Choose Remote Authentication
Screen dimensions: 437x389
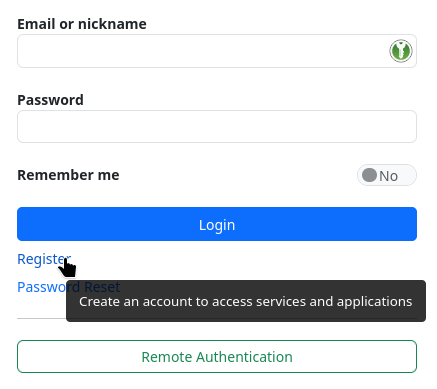pyautogui.click(x=217, y=357)
